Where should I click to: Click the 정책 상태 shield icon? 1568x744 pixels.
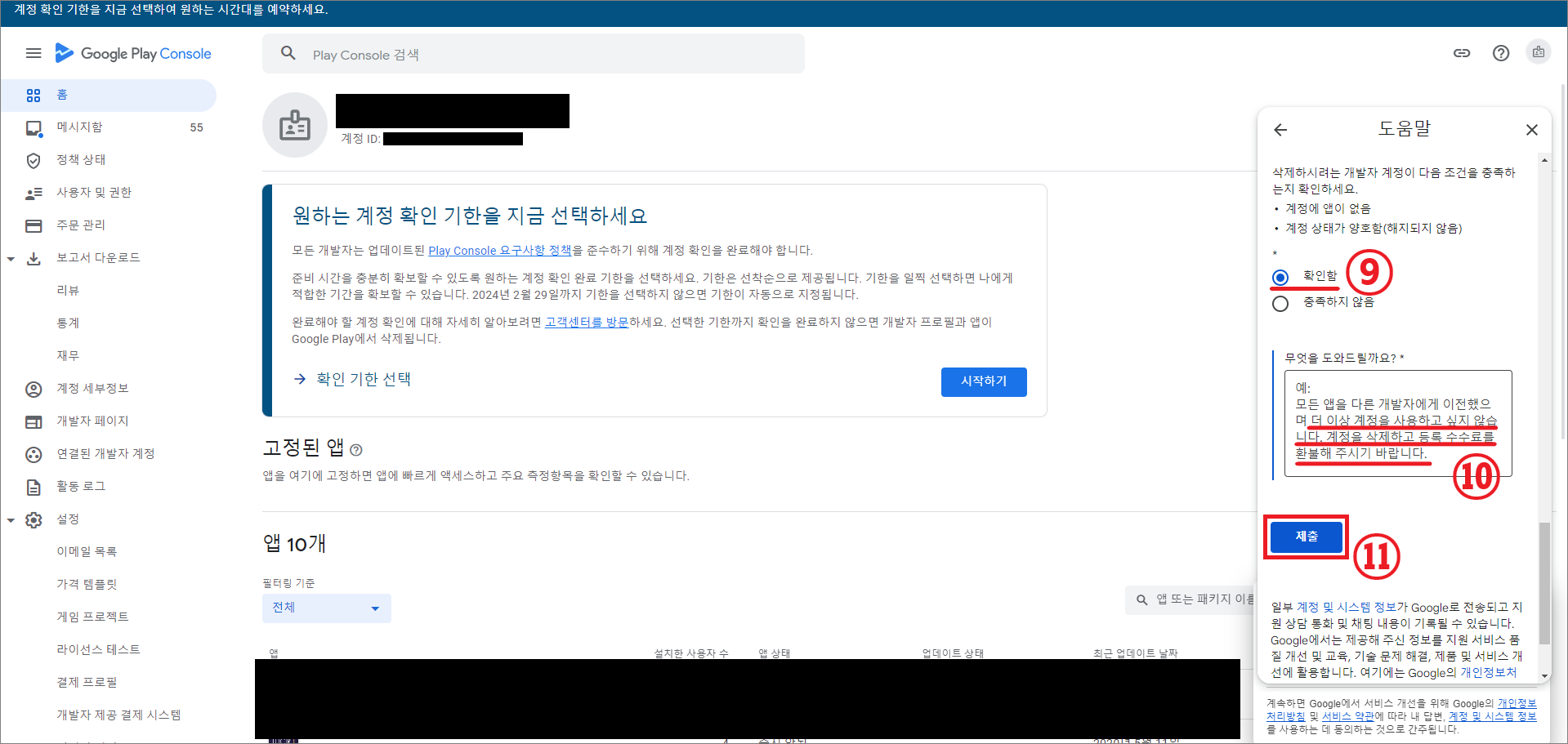tap(34, 160)
